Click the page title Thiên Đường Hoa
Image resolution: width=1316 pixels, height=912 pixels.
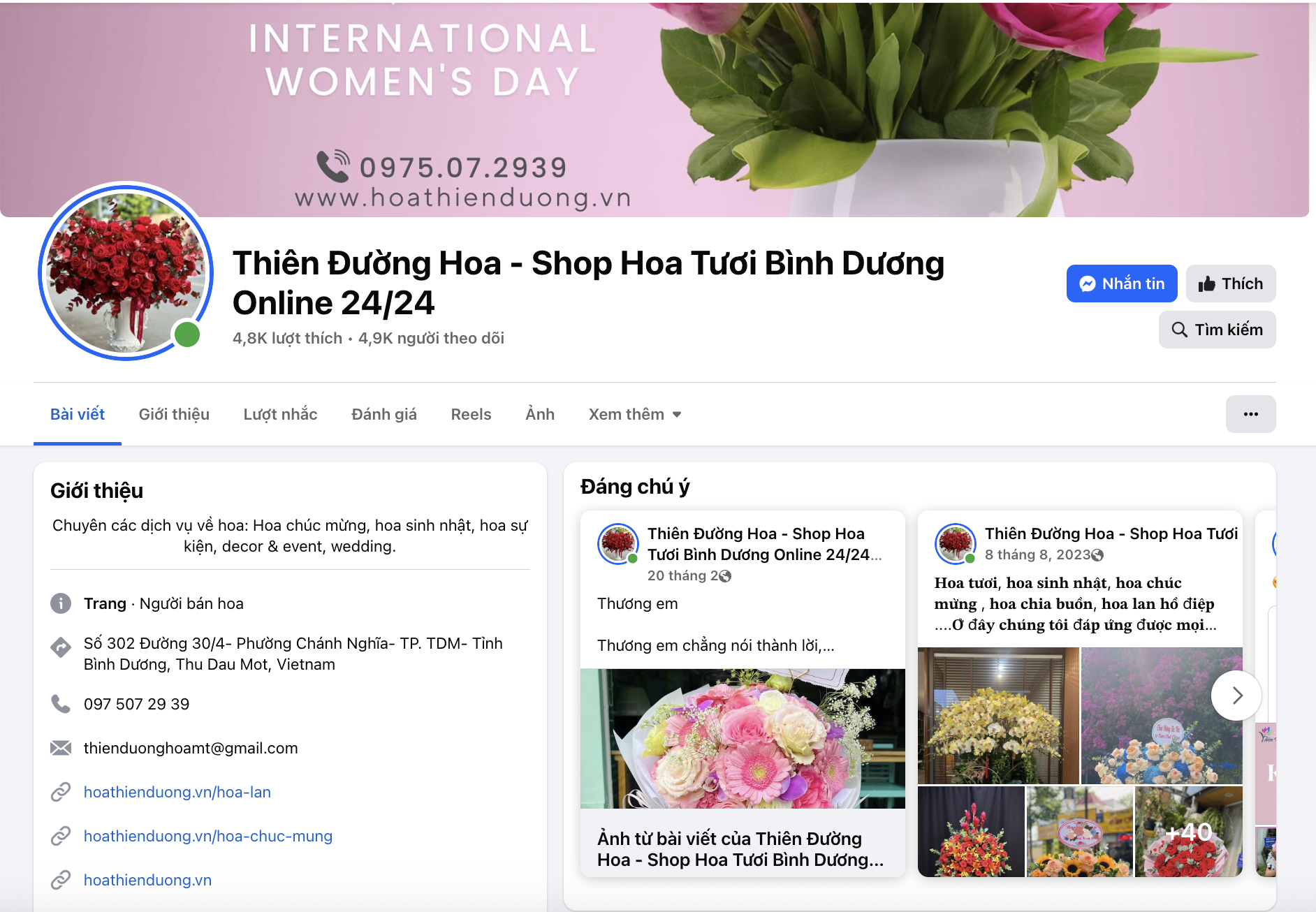tap(588, 283)
